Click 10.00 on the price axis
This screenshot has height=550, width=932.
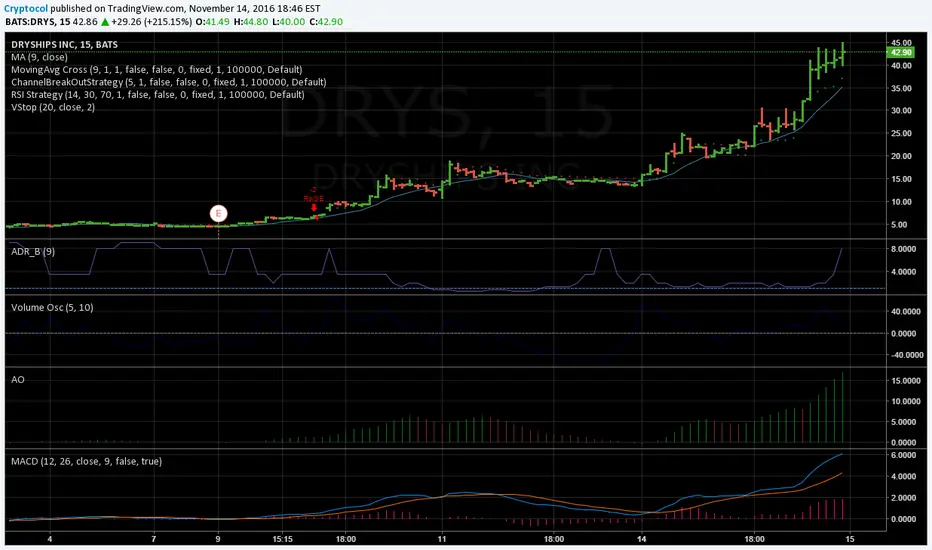pyautogui.click(x=901, y=202)
